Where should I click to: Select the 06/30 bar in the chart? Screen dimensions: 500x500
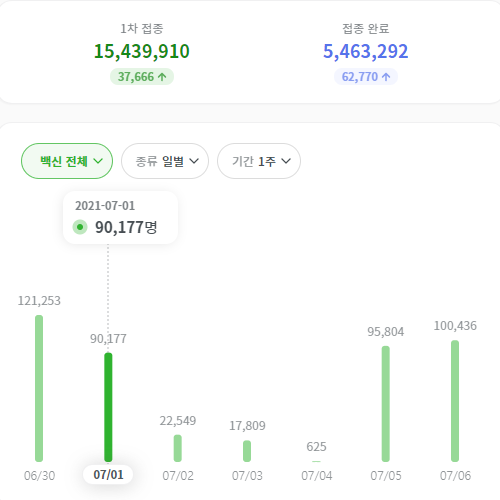pos(39,388)
